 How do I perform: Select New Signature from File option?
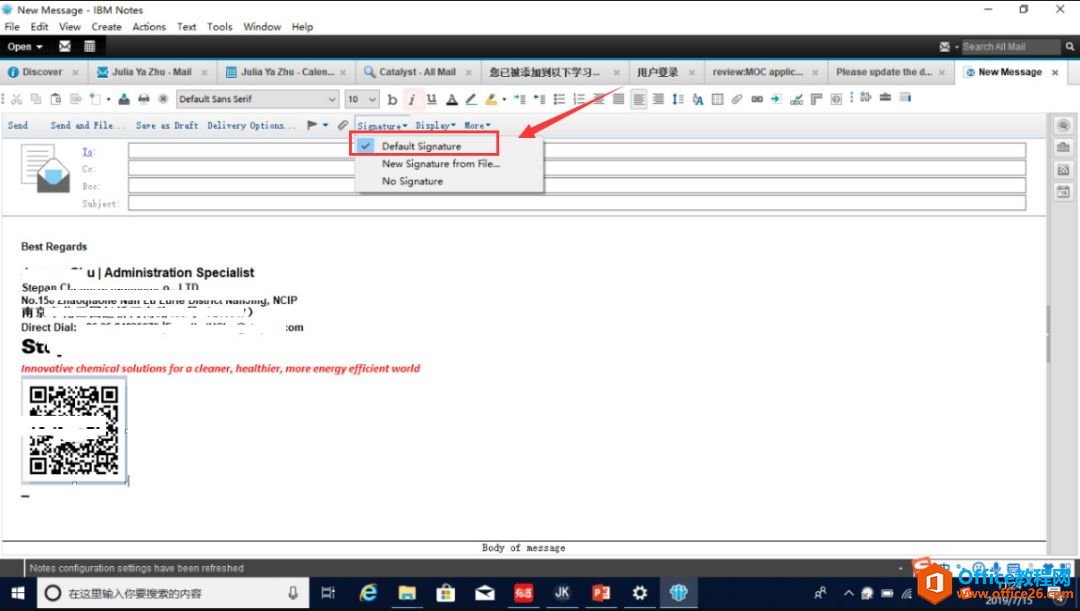pyautogui.click(x=440, y=164)
